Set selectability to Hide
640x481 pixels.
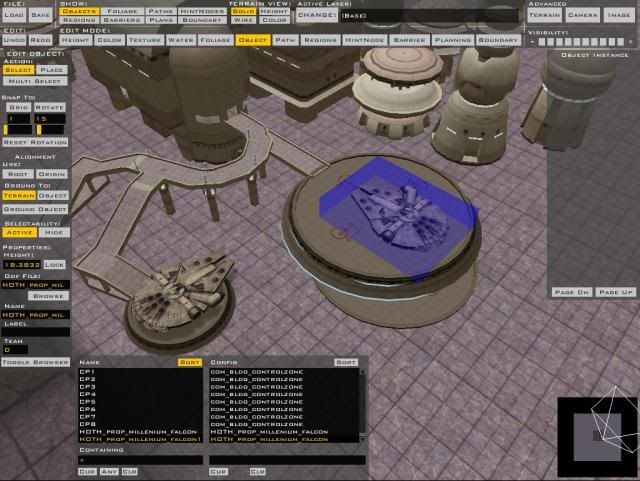coord(54,232)
